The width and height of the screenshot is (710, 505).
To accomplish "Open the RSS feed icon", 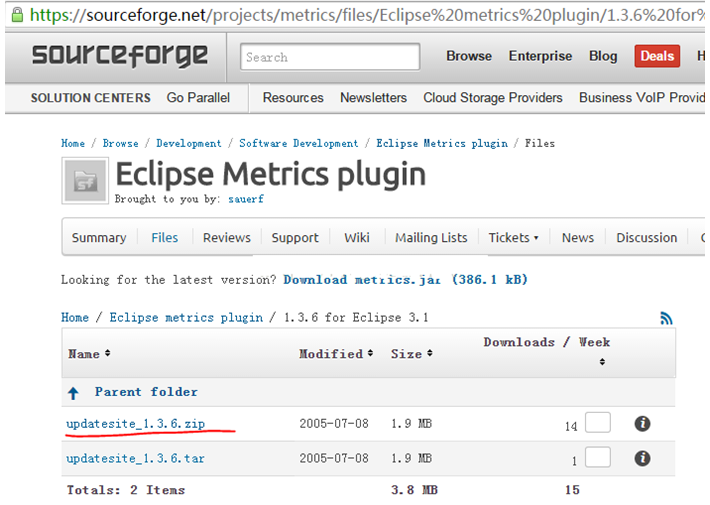I will click(x=667, y=318).
